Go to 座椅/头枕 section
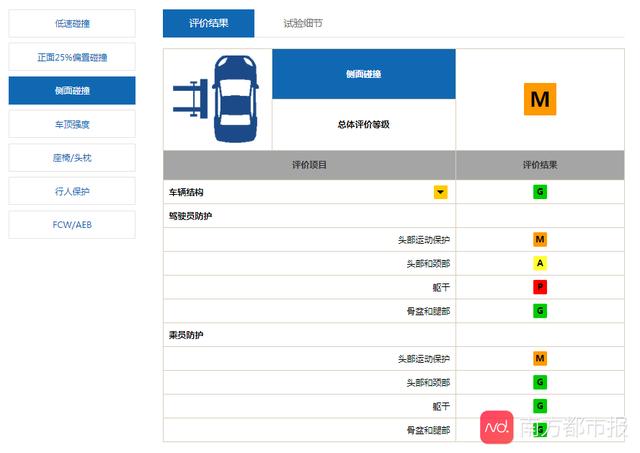640x453 pixels. [72, 158]
